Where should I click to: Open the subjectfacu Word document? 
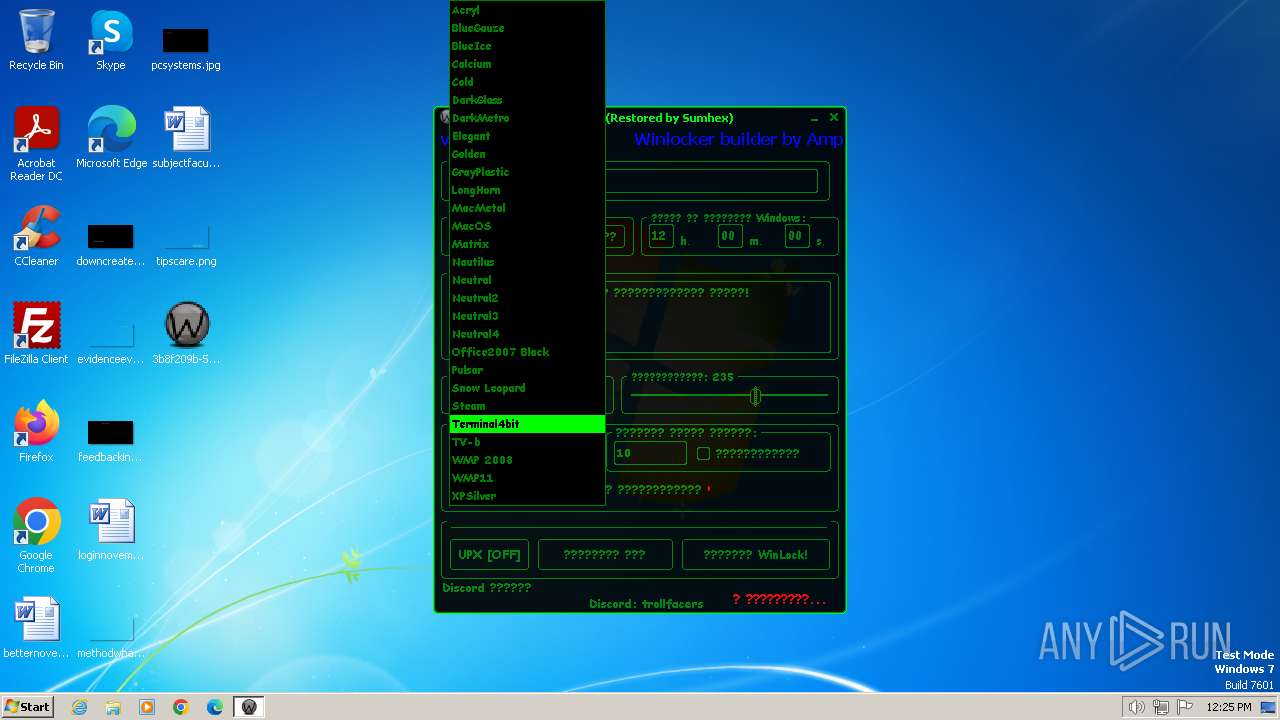tap(186, 138)
